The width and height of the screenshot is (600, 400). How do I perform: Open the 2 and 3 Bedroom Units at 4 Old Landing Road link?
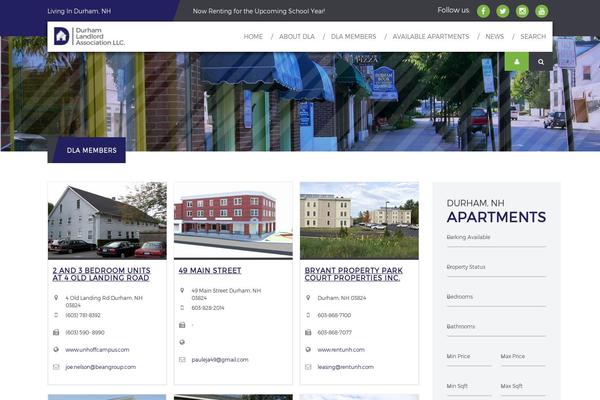pos(101,274)
